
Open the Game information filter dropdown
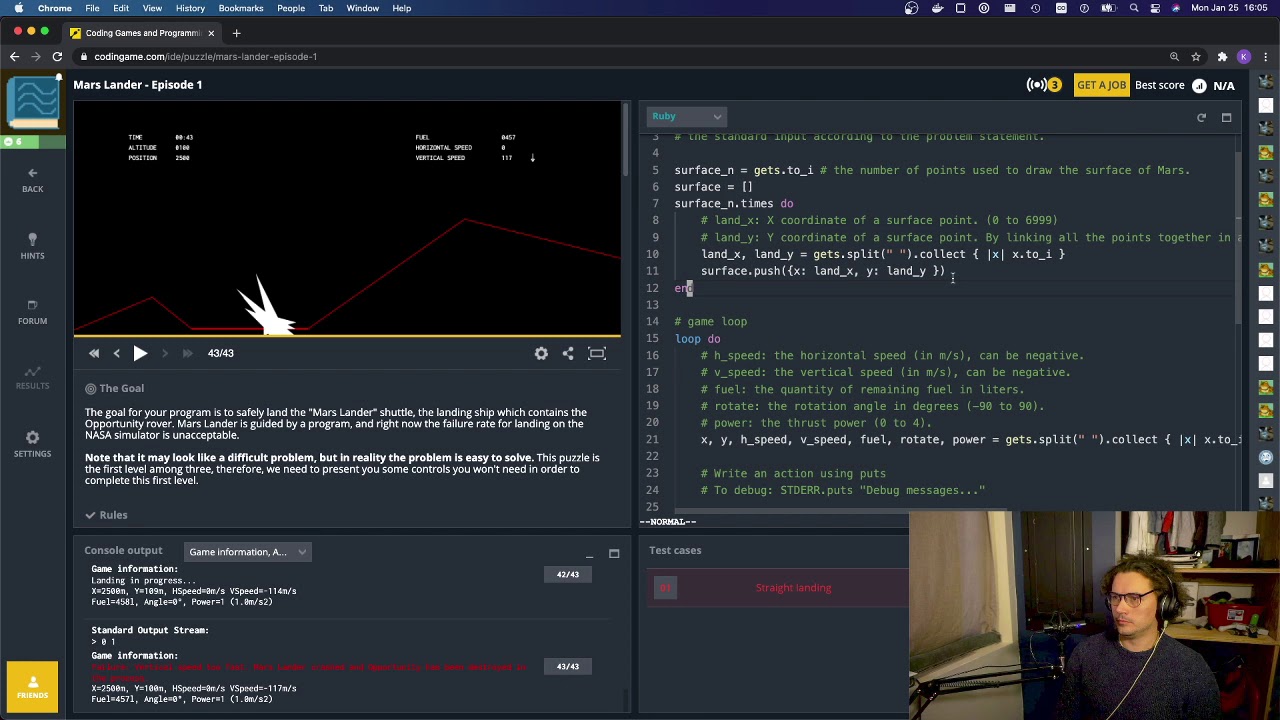(248, 552)
